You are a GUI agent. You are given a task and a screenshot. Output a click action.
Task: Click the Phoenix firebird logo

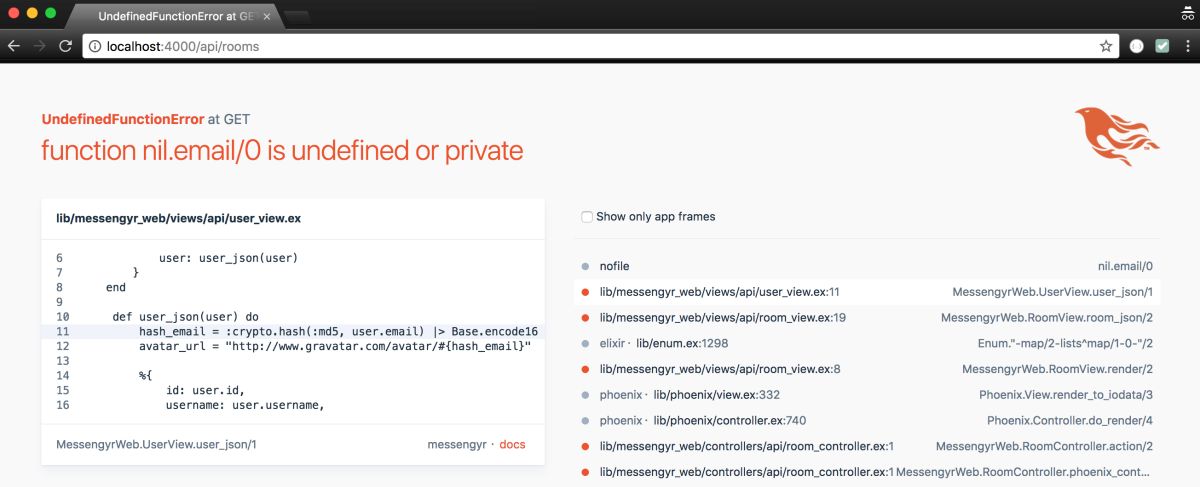1117,136
